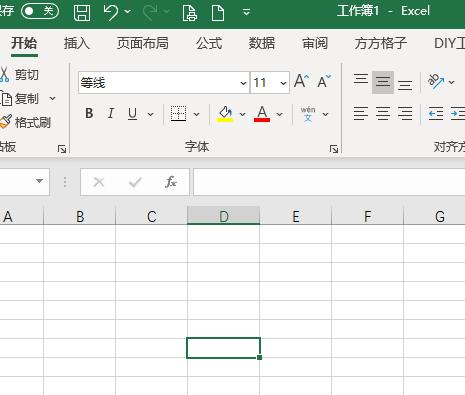This screenshot has height=395, width=465.
Task: Open Customize Quick Access Toolbar dropdown
Action: (246, 12)
